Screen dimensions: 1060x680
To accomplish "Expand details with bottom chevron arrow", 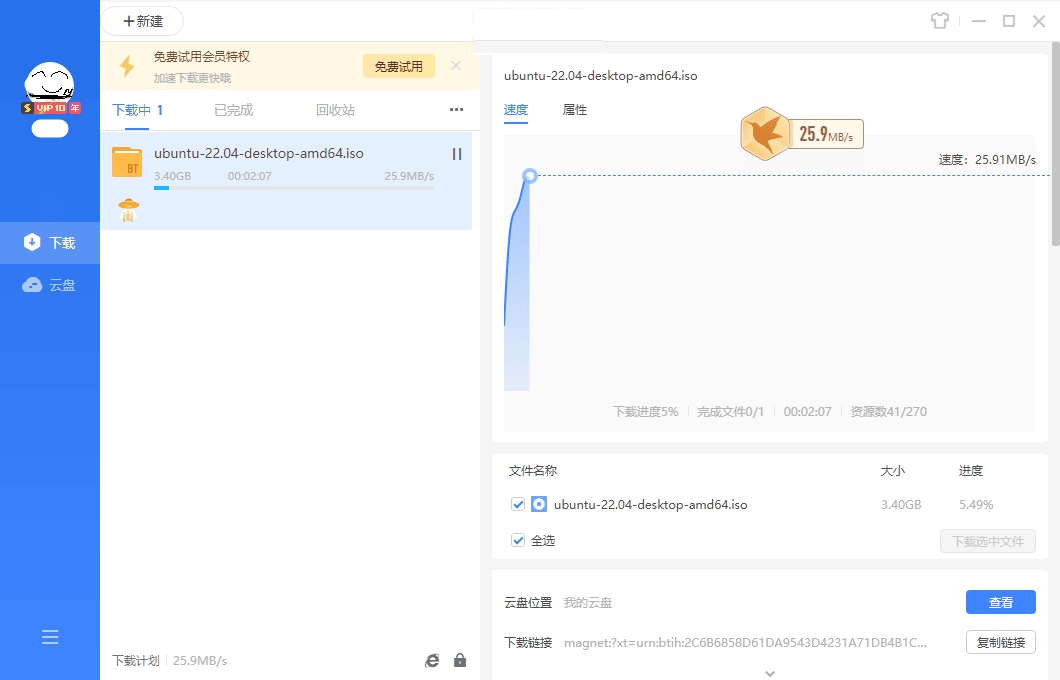I will 769,673.
